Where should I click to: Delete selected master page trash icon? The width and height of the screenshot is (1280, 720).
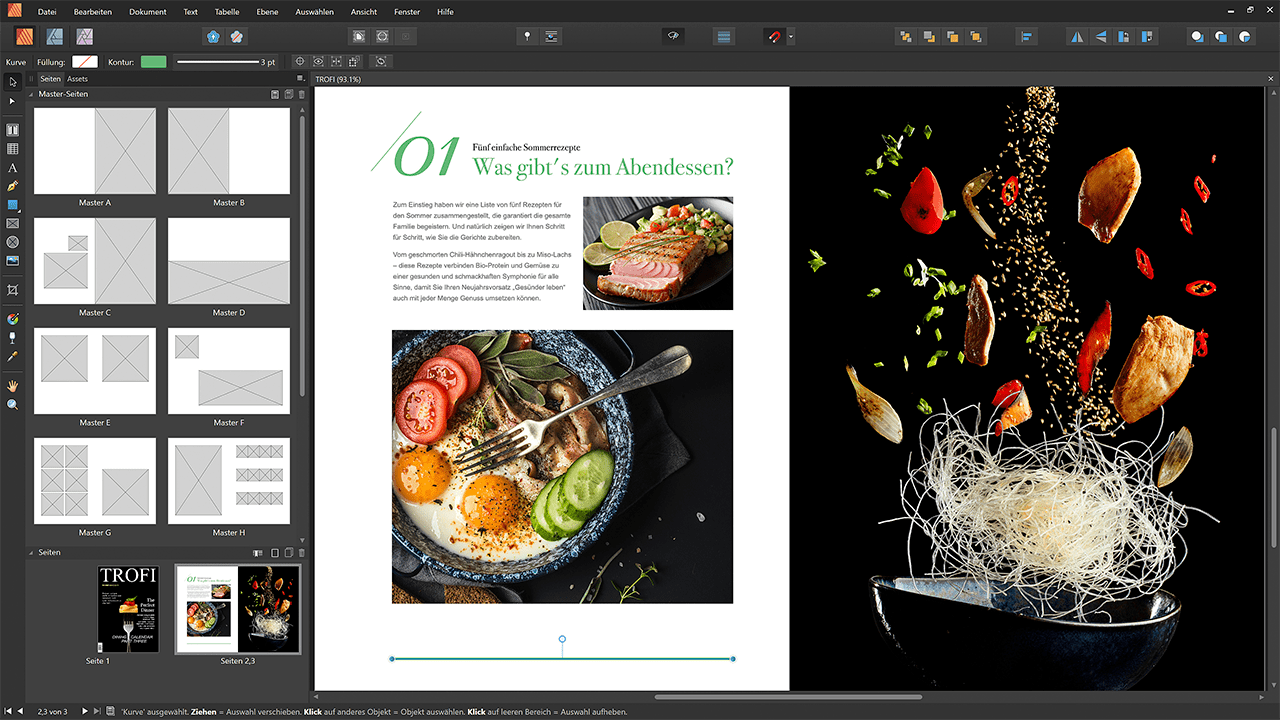(x=302, y=94)
